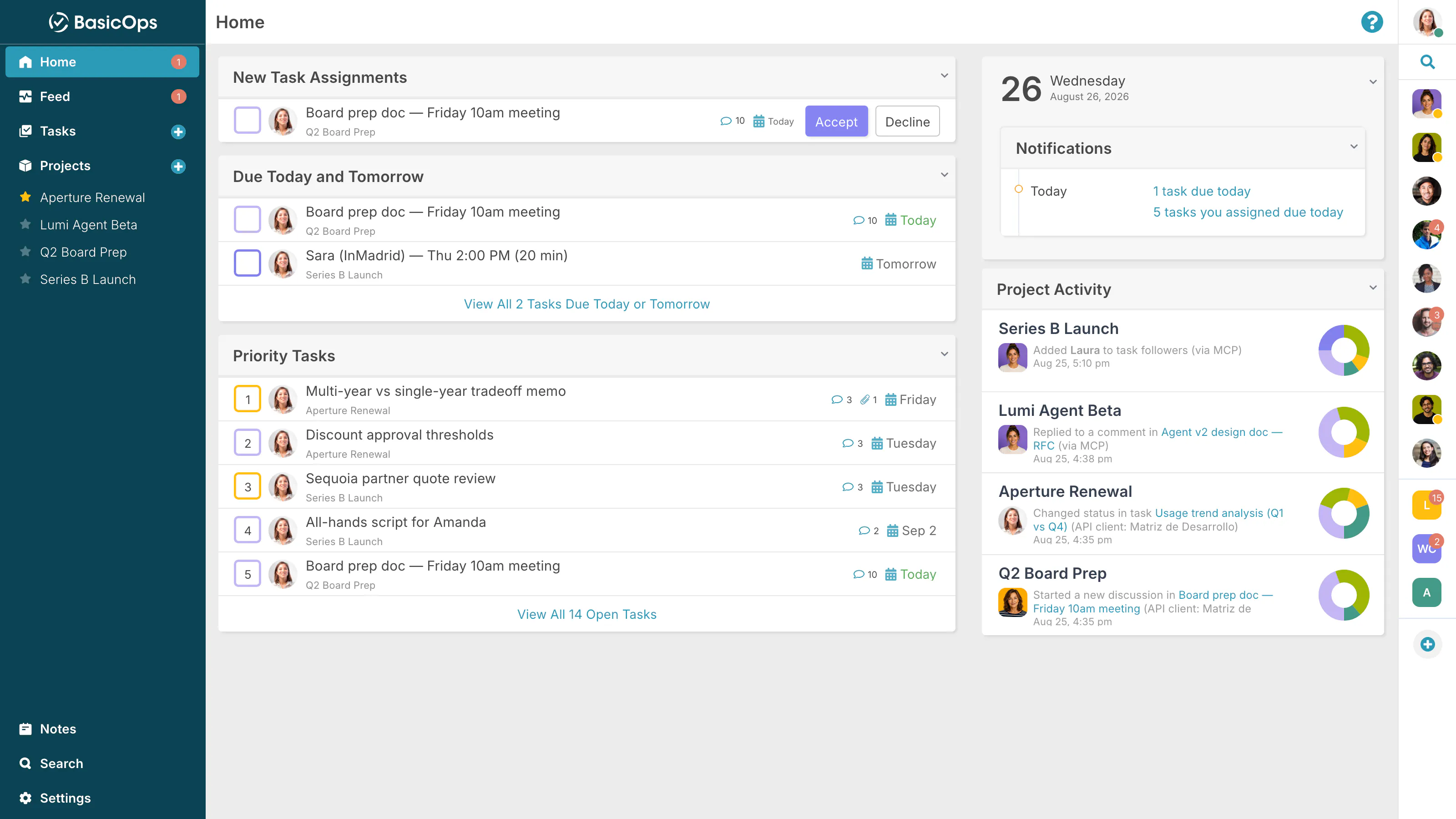1456x819 pixels.
Task: Star the Q2 Board Prep project
Action: pyautogui.click(x=25, y=252)
